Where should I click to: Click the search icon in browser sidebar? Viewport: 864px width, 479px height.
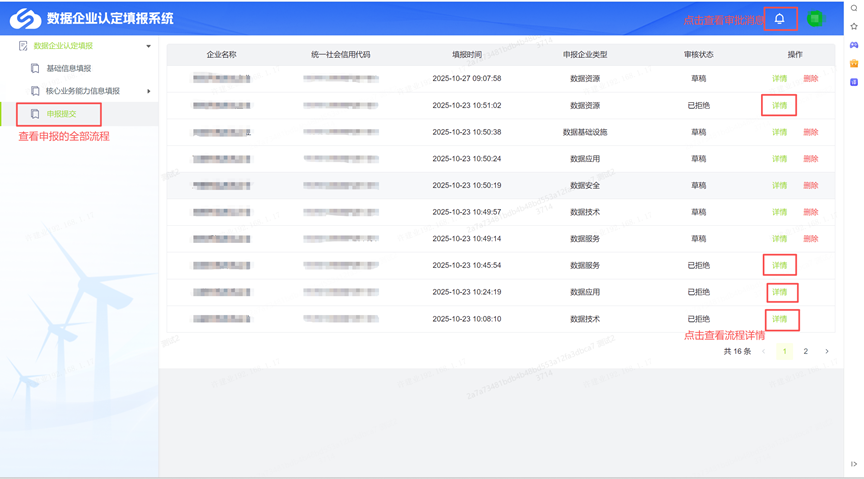point(854,8)
